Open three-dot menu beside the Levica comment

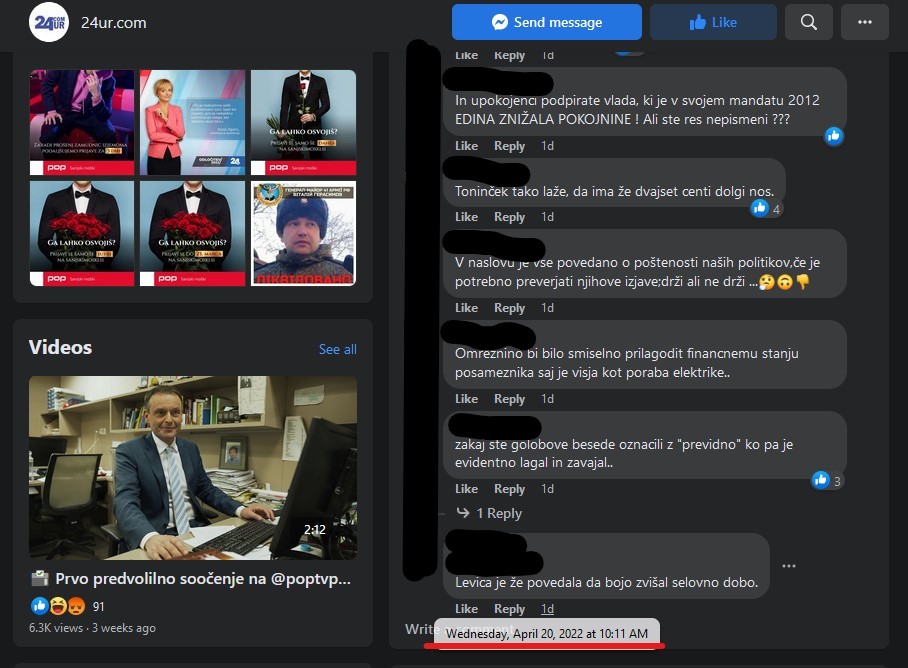(x=789, y=566)
